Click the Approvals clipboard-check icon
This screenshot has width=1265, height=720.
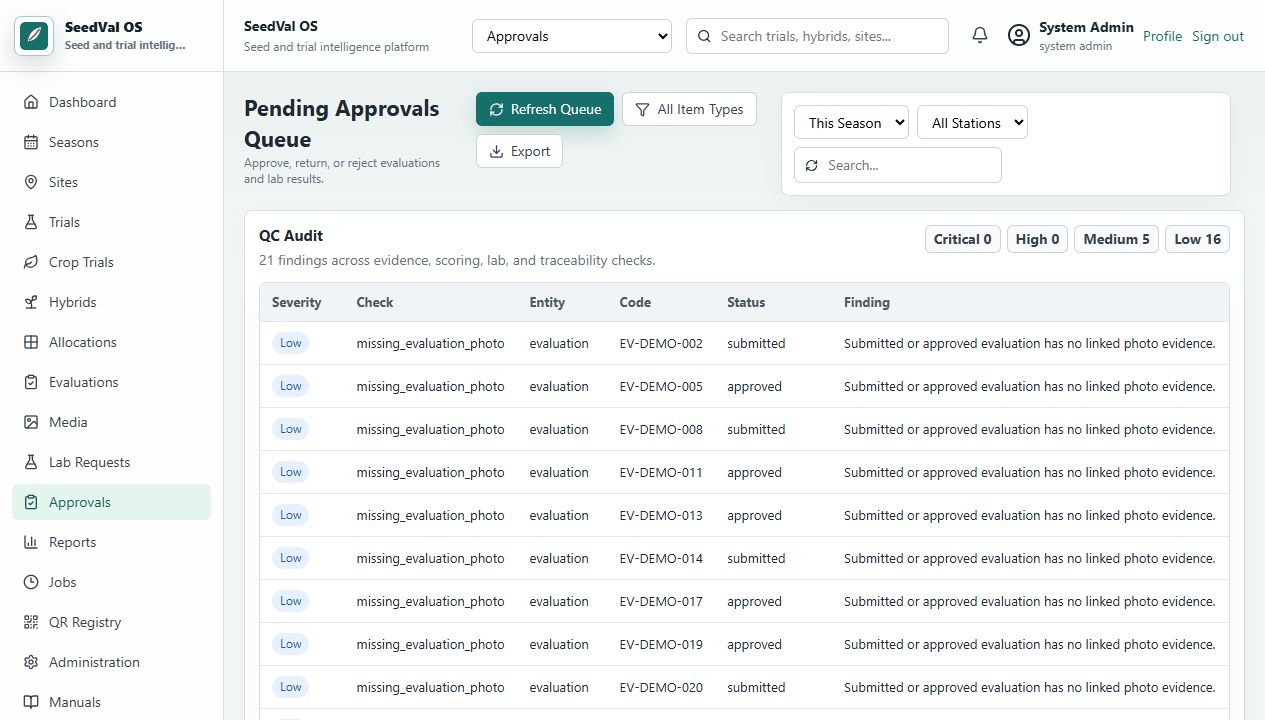pyautogui.click(x=31, y=502)
